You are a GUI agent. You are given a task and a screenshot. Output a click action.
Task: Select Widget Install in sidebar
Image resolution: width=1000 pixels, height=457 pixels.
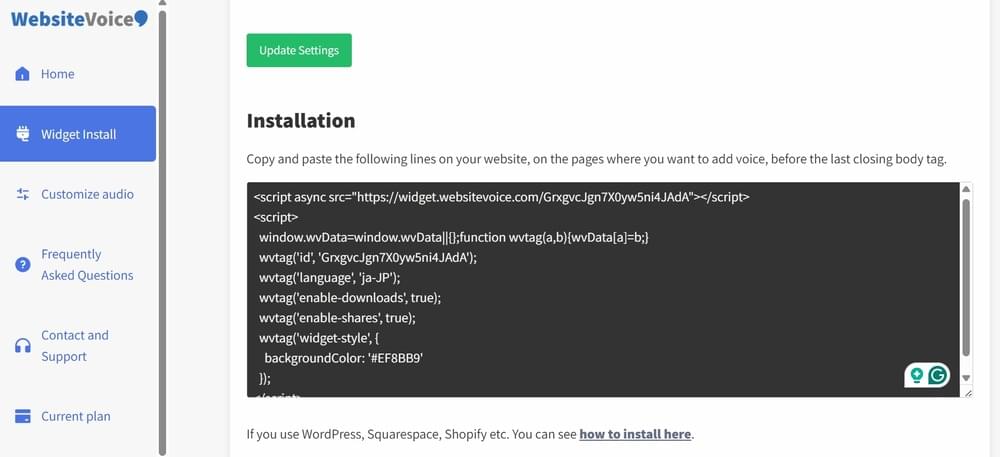point(78,134)
